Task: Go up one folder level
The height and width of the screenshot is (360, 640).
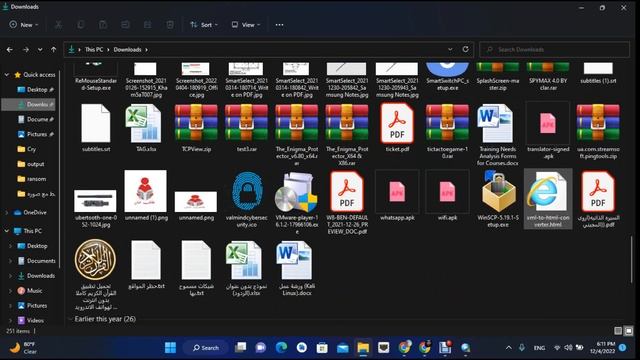Action: [x=53, y=49]
